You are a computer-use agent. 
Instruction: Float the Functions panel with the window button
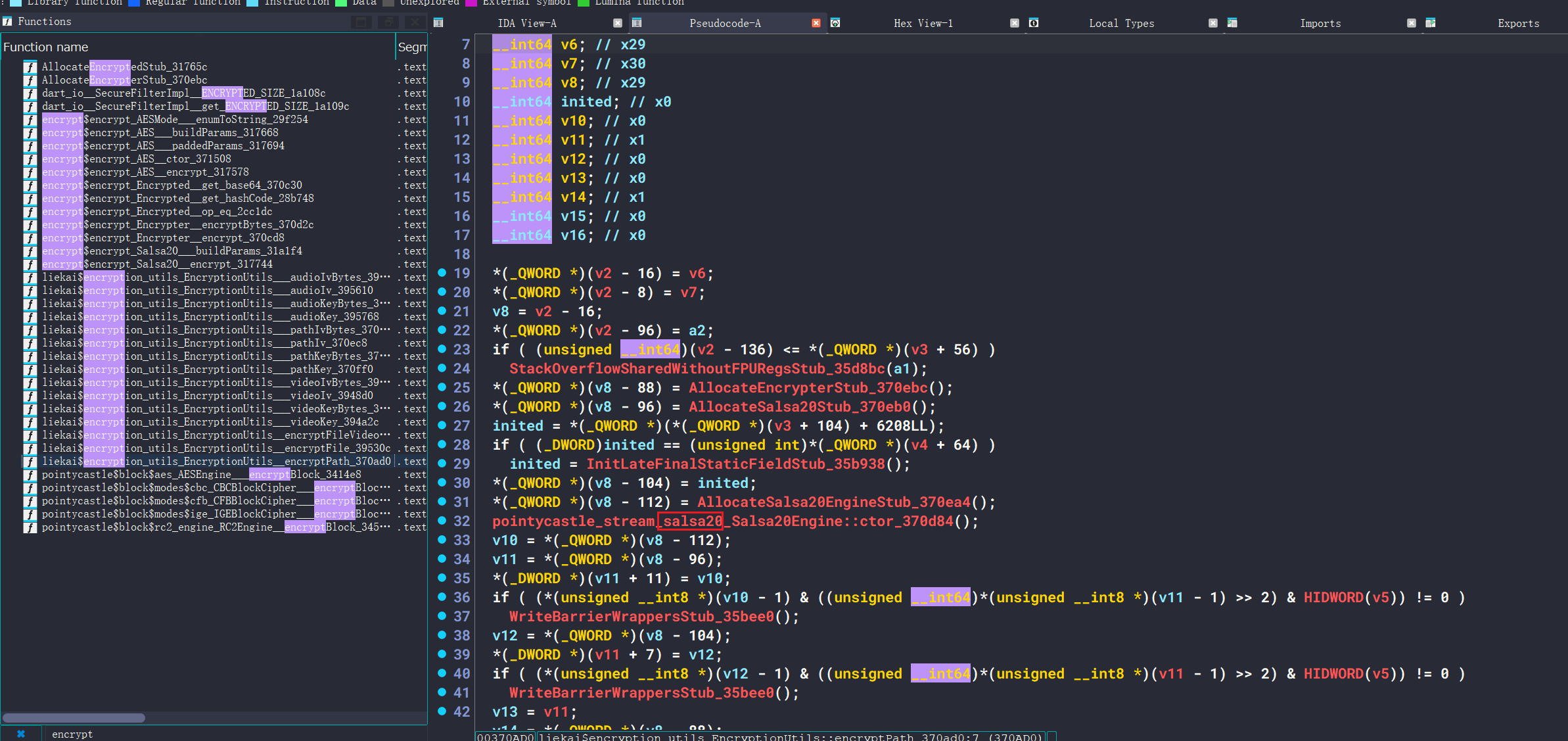click(361, 22)
